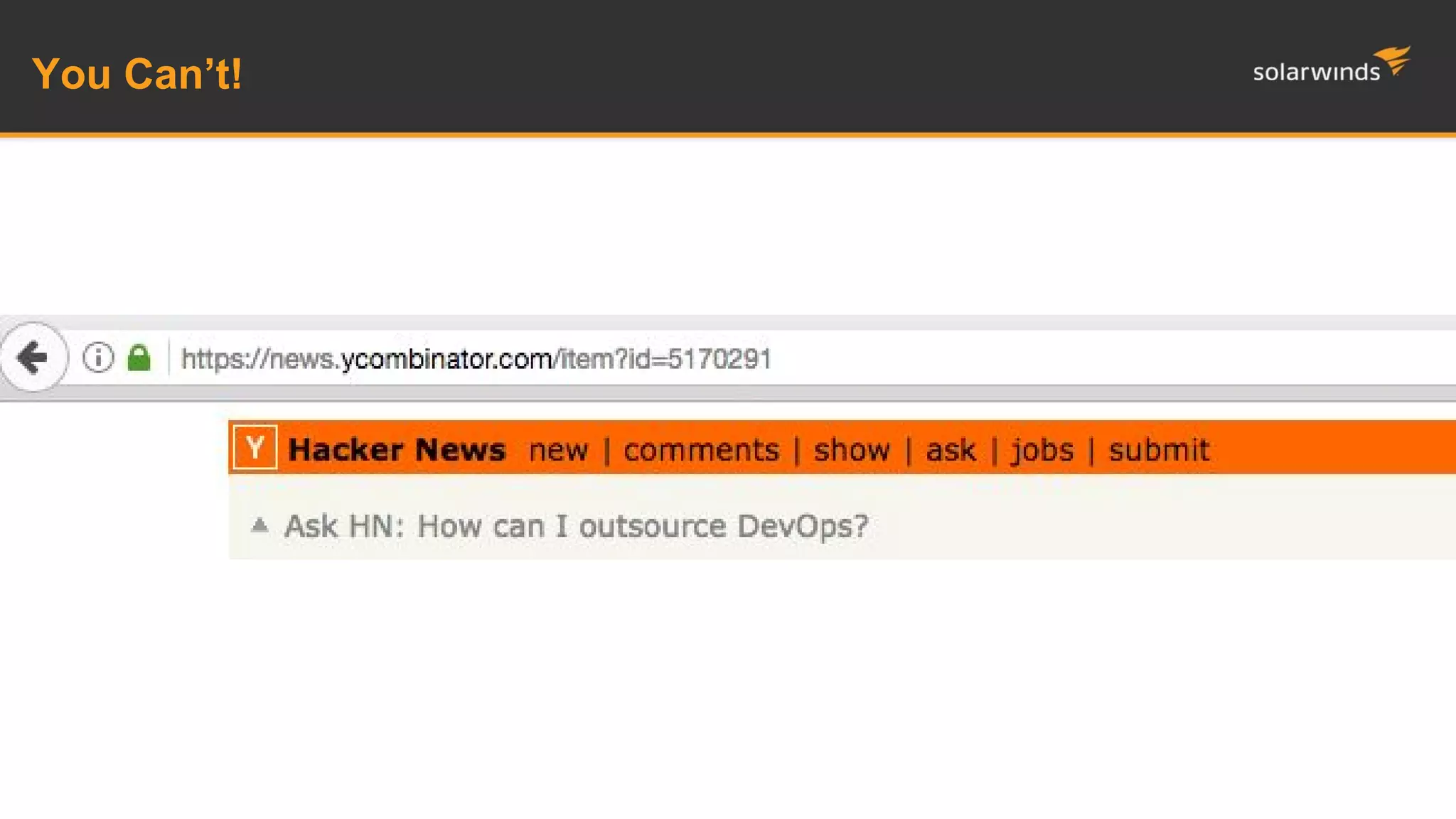Screen dimensions: 1456x819
Task: Open the site information circle icon
Action: [98, 358]
